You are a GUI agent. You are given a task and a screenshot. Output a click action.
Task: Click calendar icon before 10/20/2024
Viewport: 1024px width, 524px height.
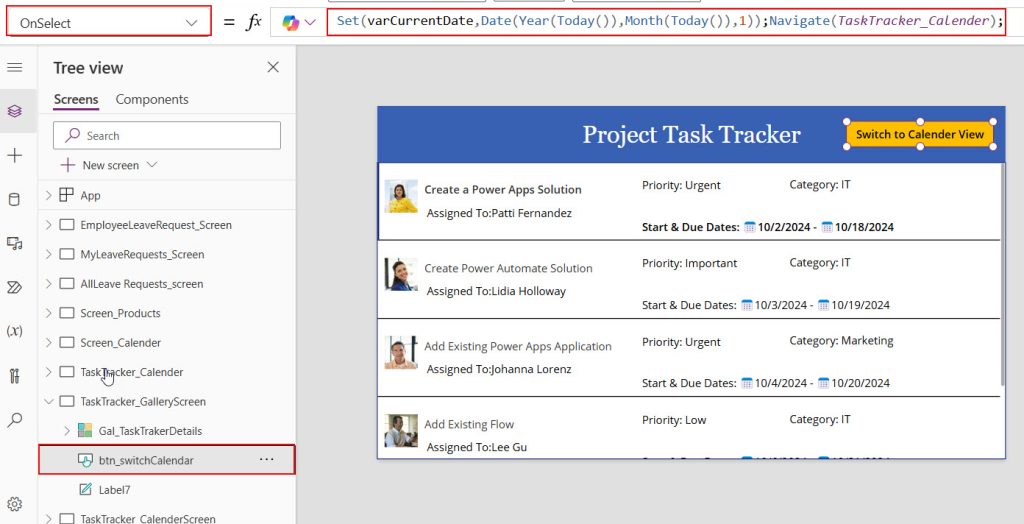tap(824, 383)
